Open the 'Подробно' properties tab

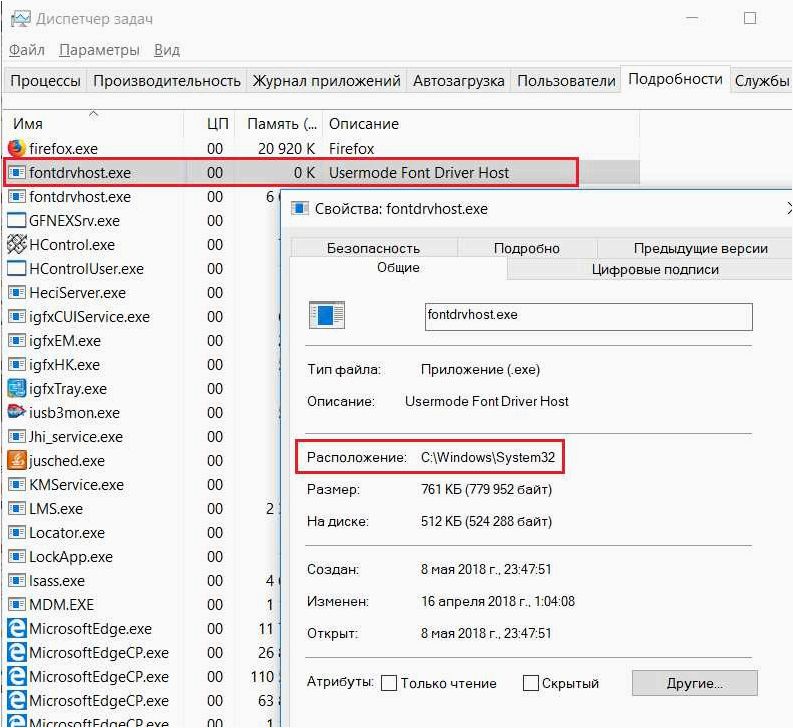[x=526, y=248]
